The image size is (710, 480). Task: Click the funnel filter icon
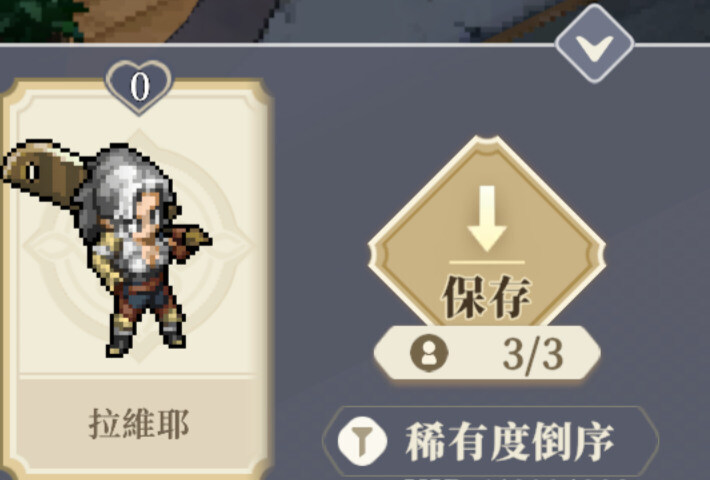point(362,441)
